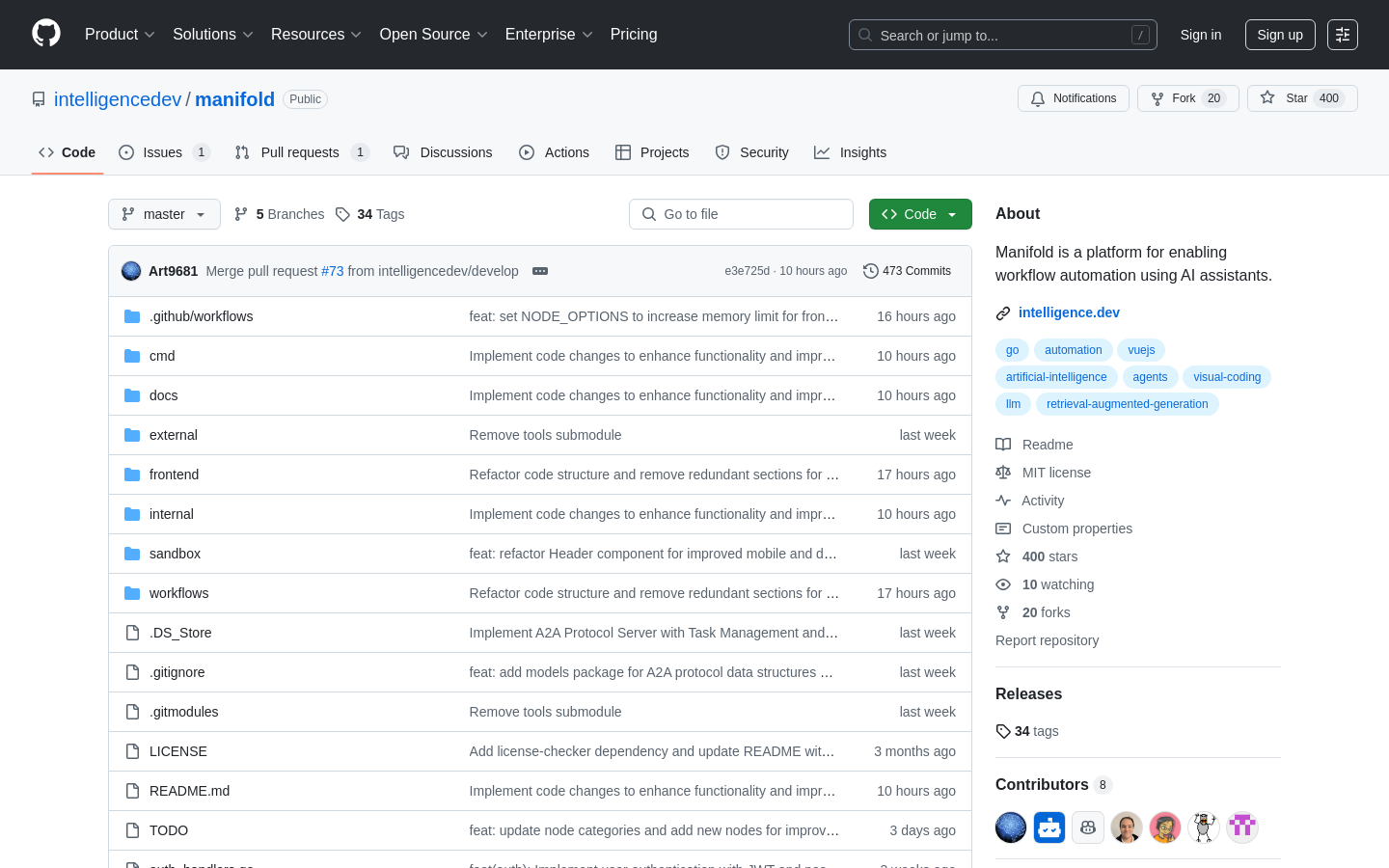Select the vuejs topic tag

1141,350
